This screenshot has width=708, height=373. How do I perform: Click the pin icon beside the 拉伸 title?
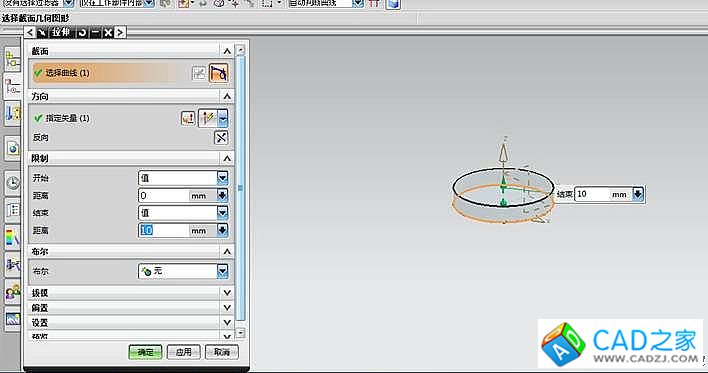42,33
